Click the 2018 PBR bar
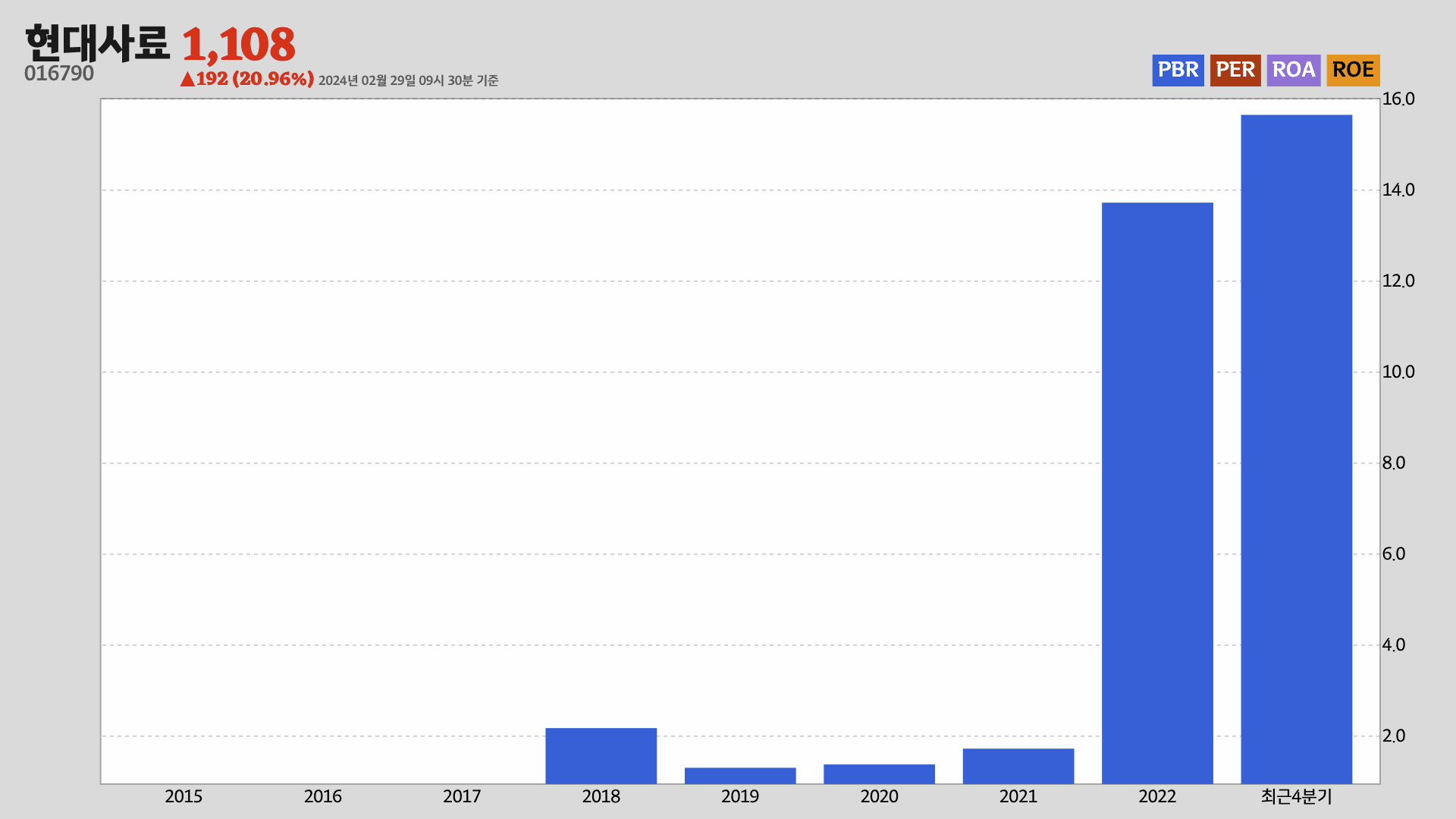1456x819 pixels. (x=601, y=755)
